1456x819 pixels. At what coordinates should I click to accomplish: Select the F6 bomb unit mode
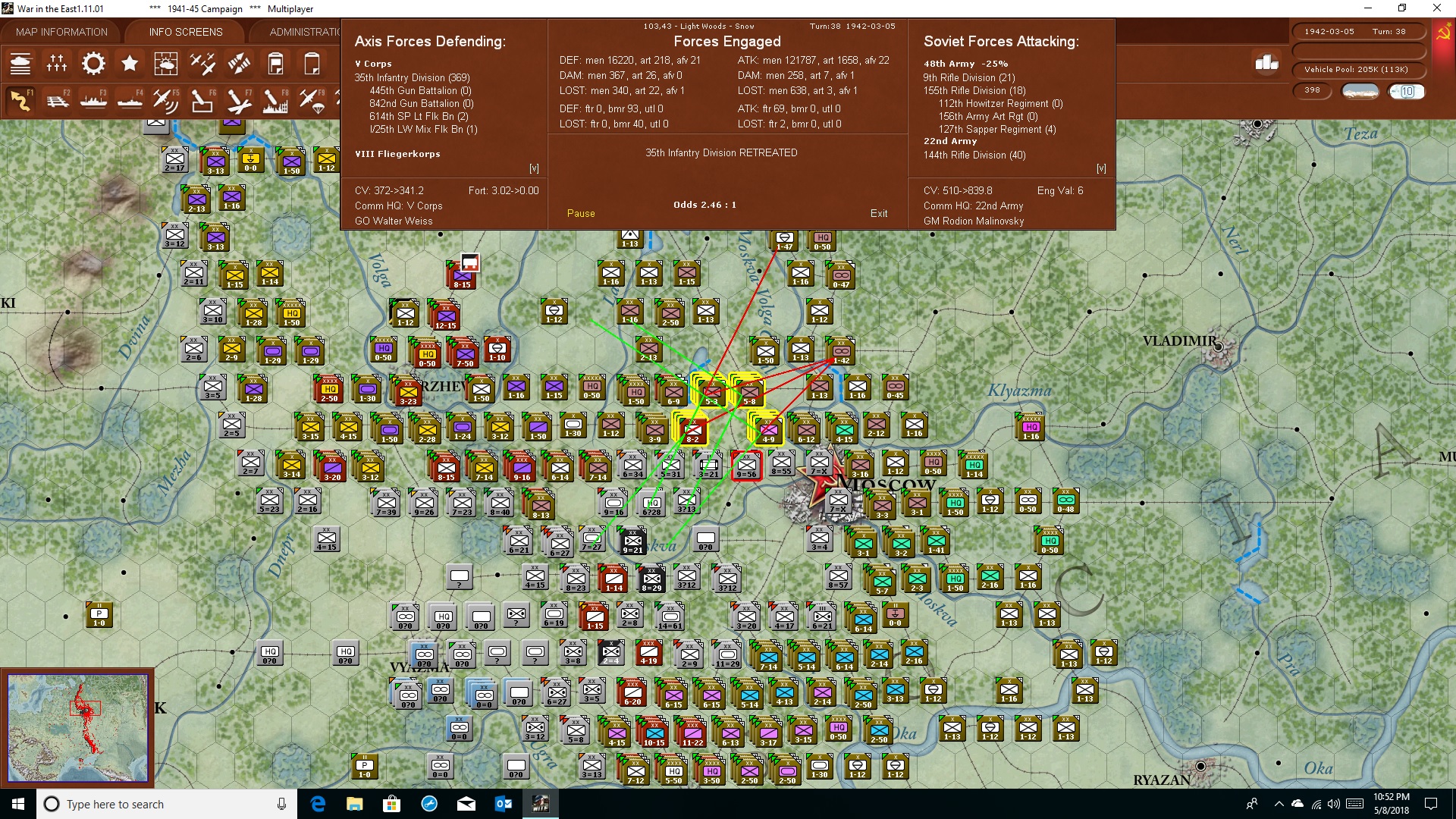coord(202,100)
